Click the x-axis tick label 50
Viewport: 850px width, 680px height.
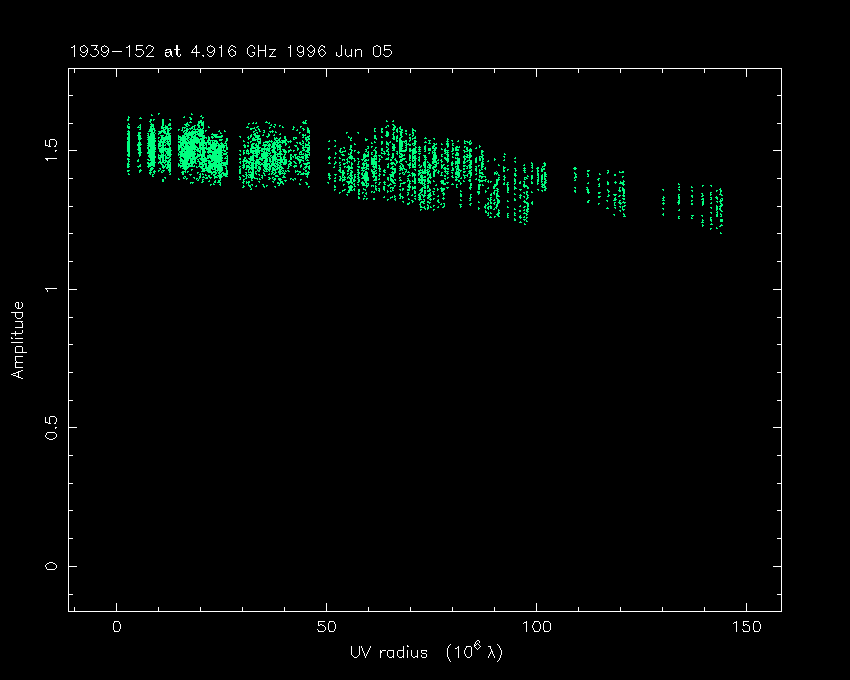point(326,627)
